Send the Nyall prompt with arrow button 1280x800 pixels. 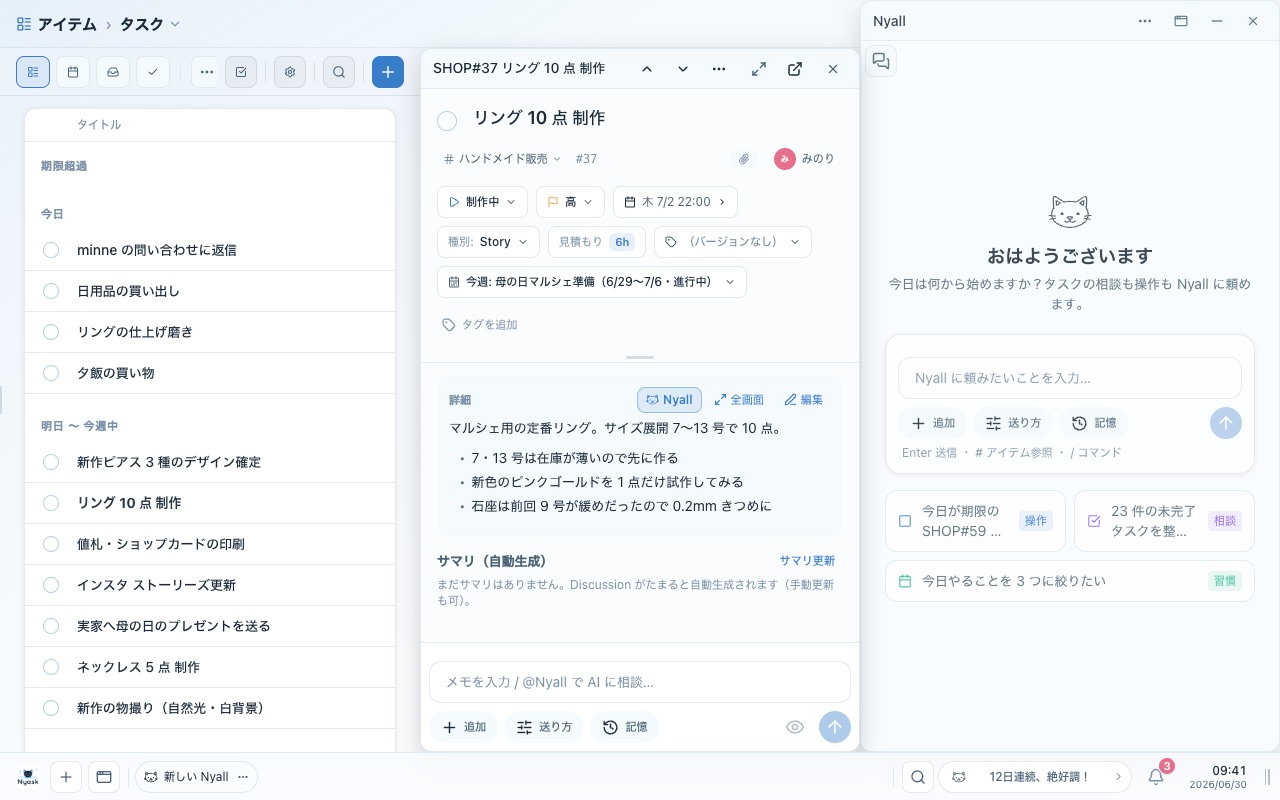[1226, 423]
